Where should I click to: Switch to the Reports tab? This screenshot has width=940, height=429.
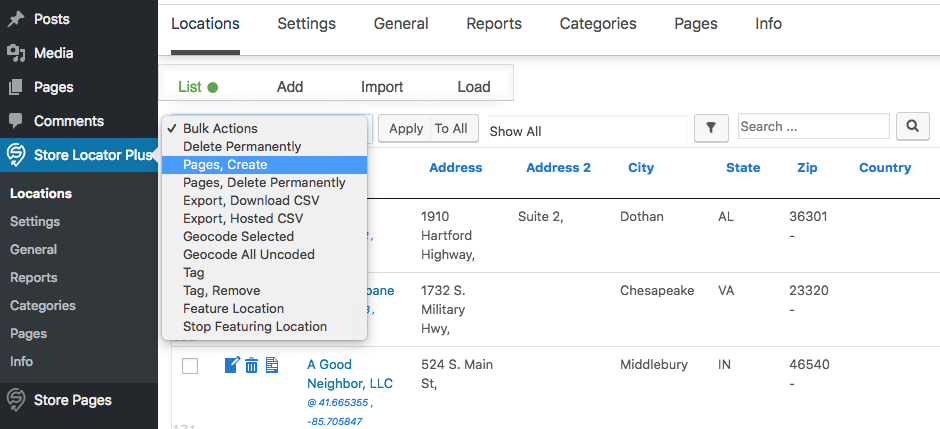click(494, 24)
